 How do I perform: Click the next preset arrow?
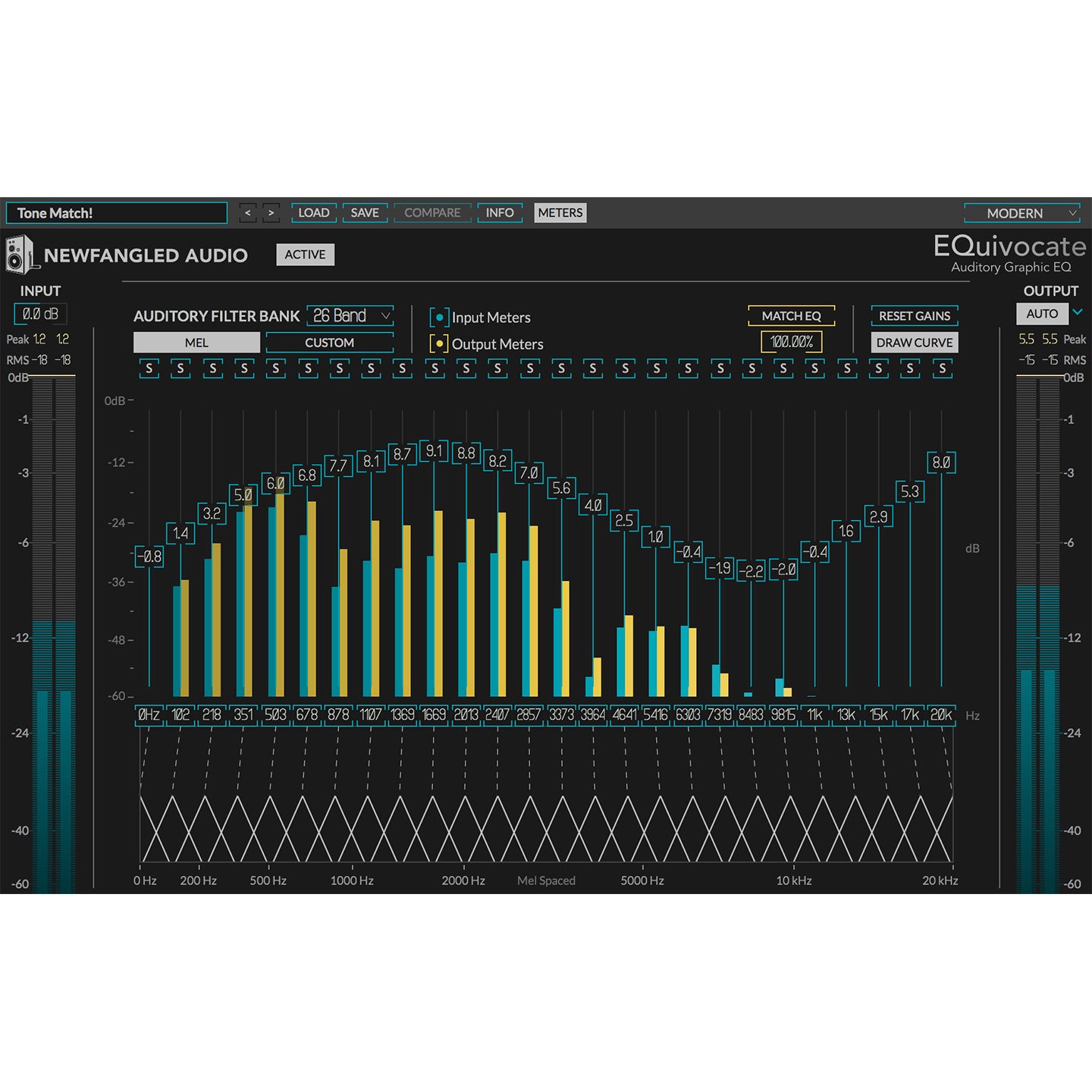tap(271, 213)
